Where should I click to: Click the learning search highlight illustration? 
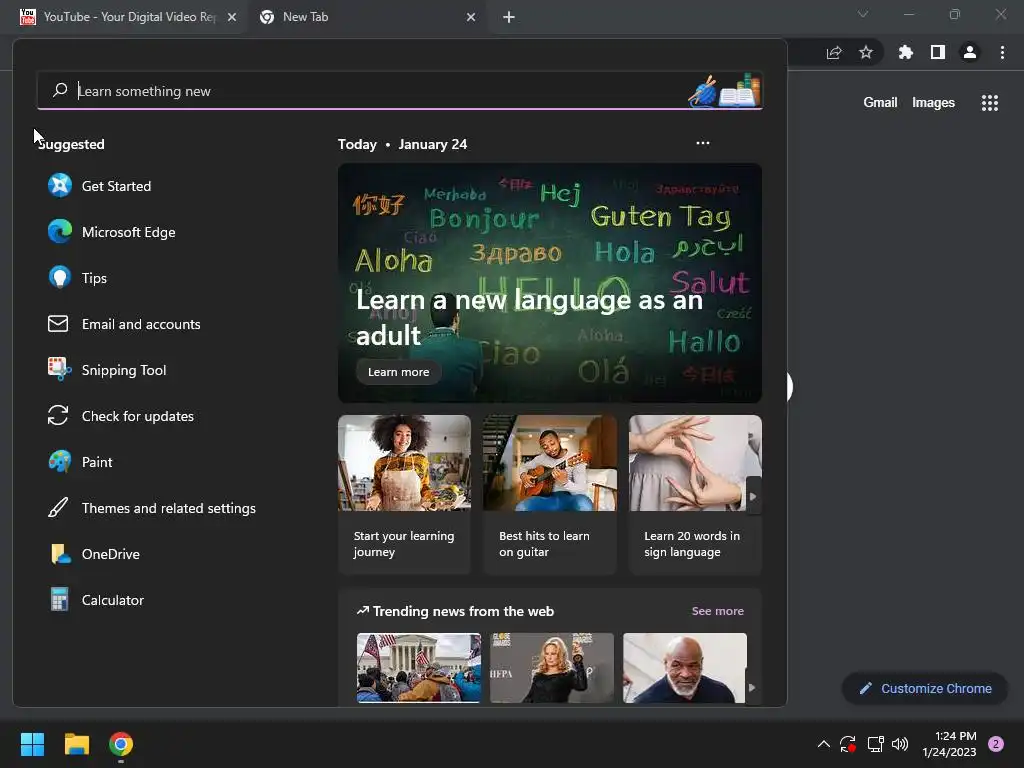coord(724,90)
